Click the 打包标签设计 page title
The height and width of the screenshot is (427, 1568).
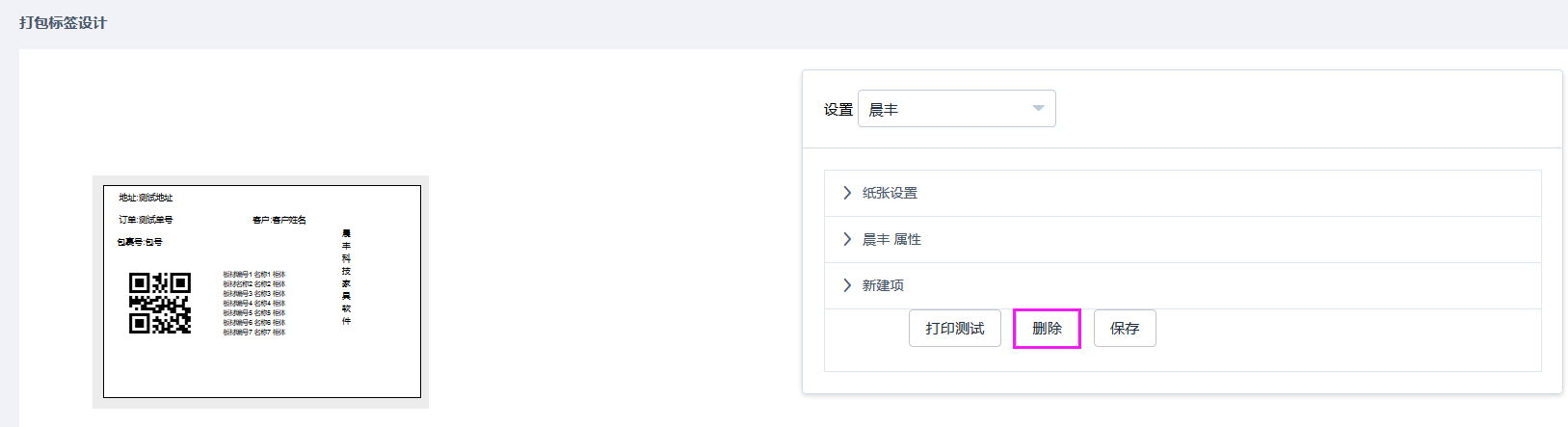[63, 22]
